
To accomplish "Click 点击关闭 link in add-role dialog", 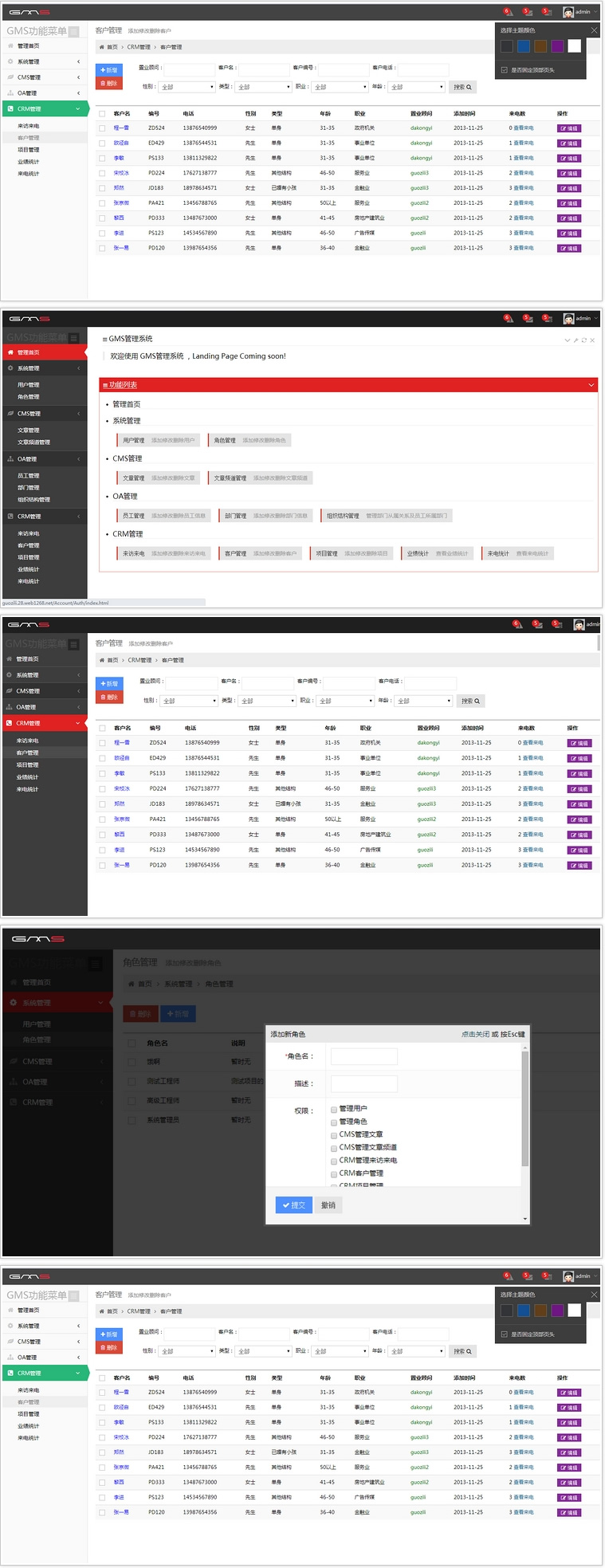I will tap(475, 1034).
